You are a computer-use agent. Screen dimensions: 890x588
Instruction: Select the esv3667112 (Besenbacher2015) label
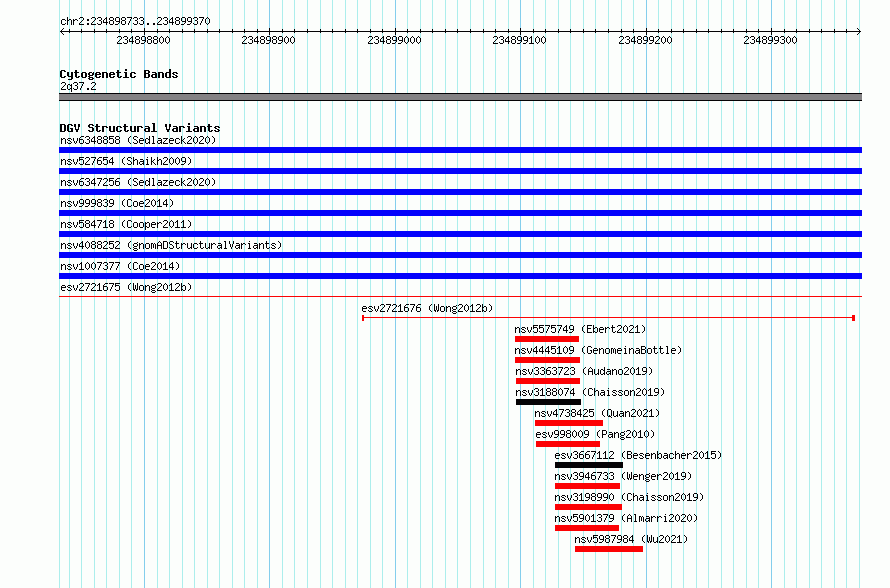(x=638, y=455)
